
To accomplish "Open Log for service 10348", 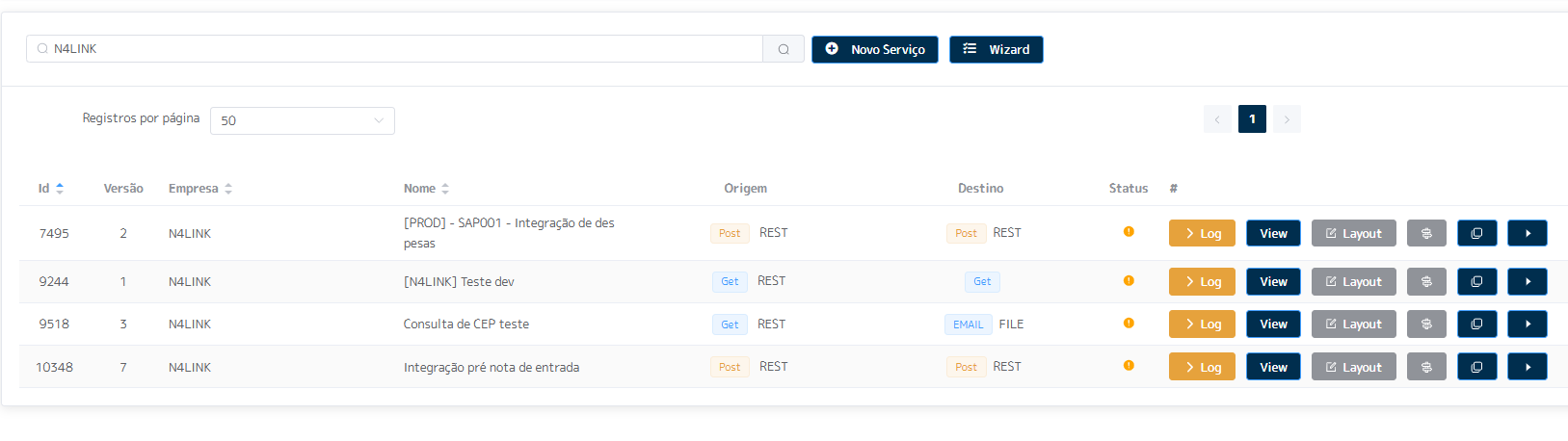I will point(1202,367).
